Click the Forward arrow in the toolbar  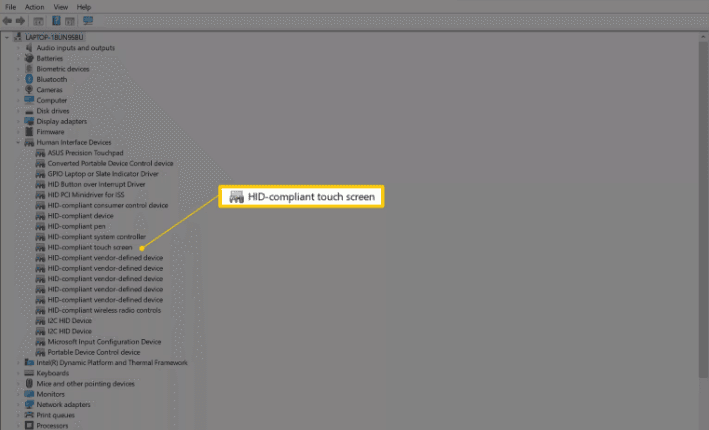[x=18, y=20]
